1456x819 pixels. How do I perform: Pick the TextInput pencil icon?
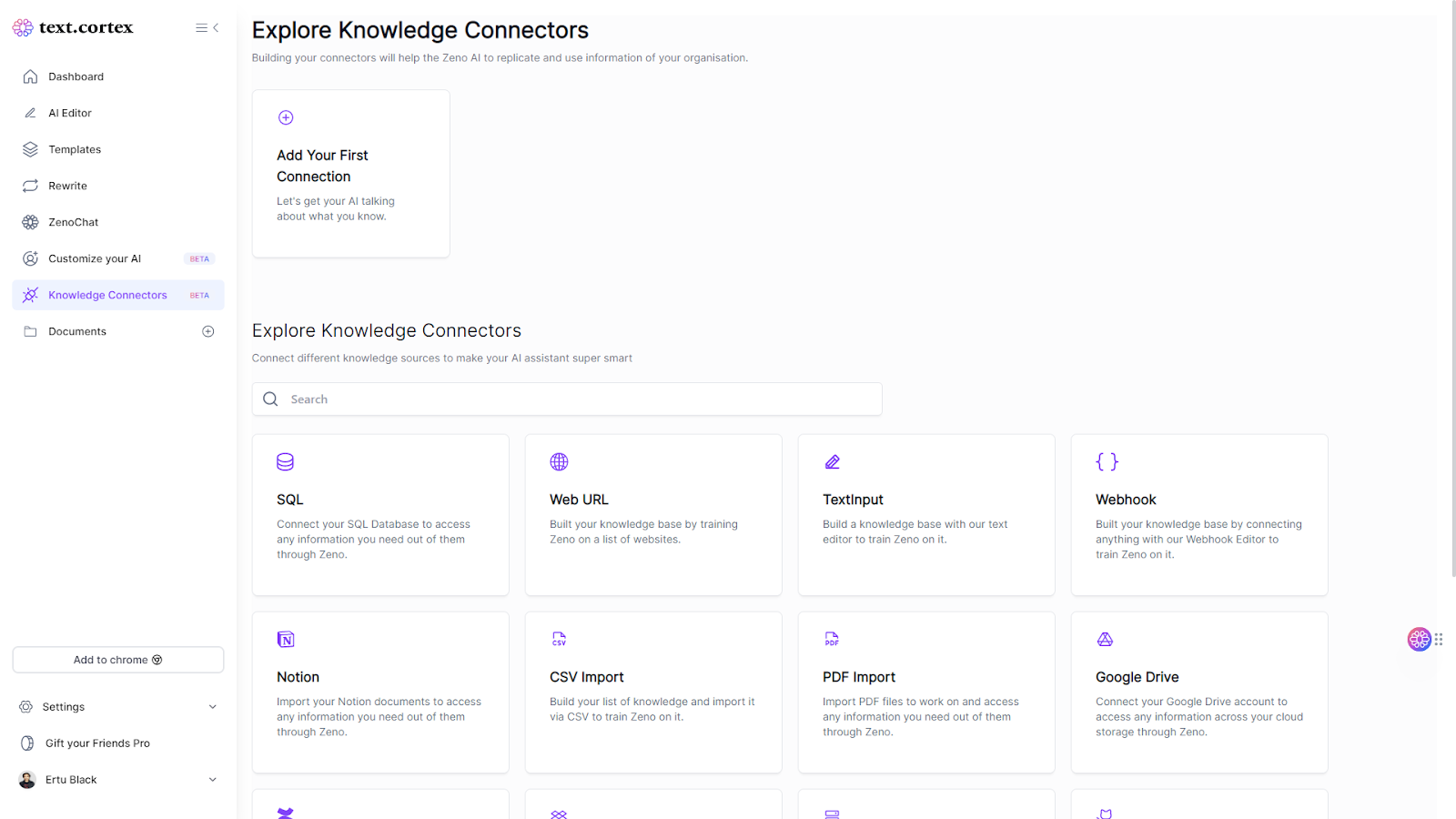coord(832,462)
